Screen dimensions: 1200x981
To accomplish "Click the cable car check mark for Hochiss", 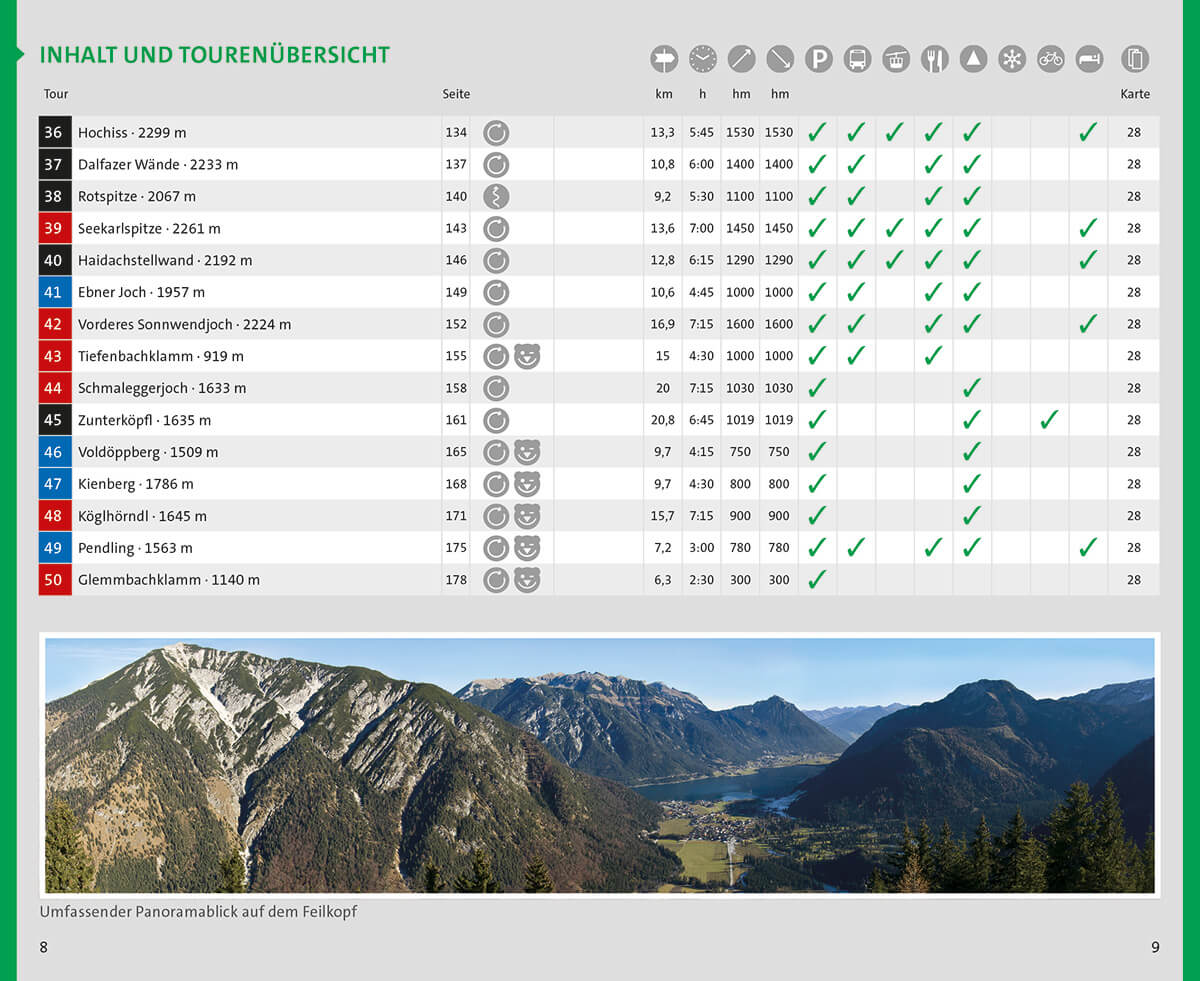I will 895,132.
